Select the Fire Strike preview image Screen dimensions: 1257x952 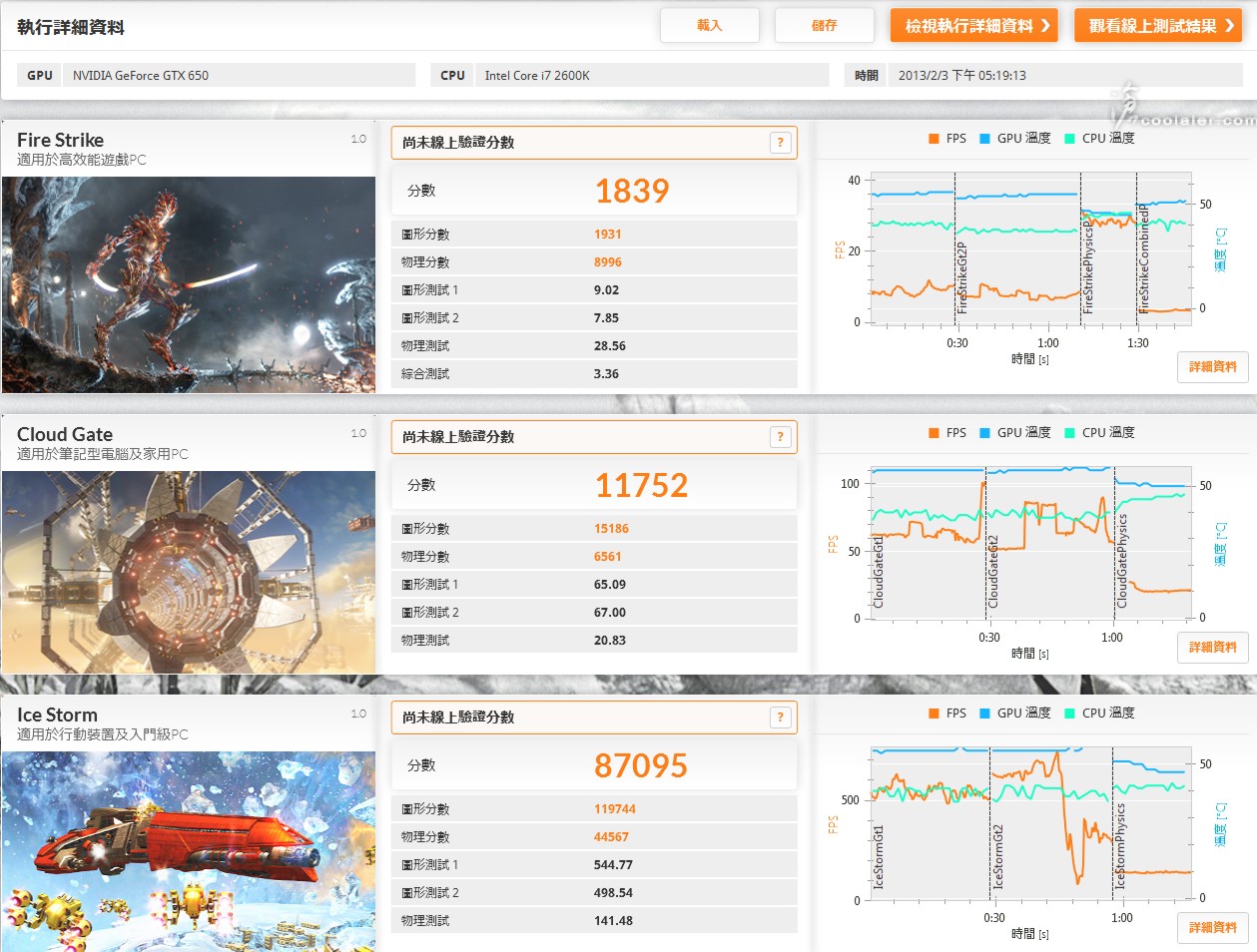189,284
